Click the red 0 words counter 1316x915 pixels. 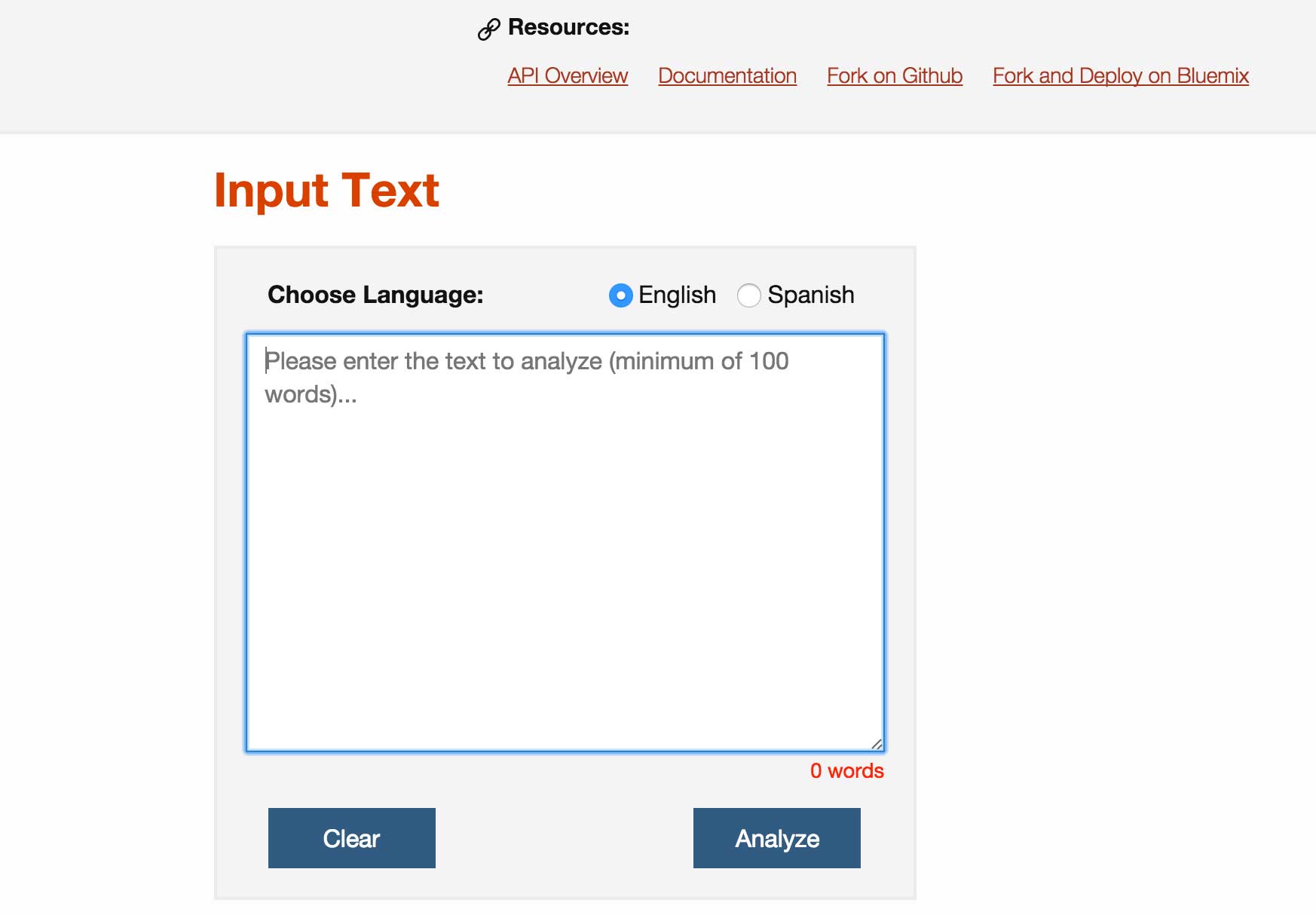click(x=847, y=771)
